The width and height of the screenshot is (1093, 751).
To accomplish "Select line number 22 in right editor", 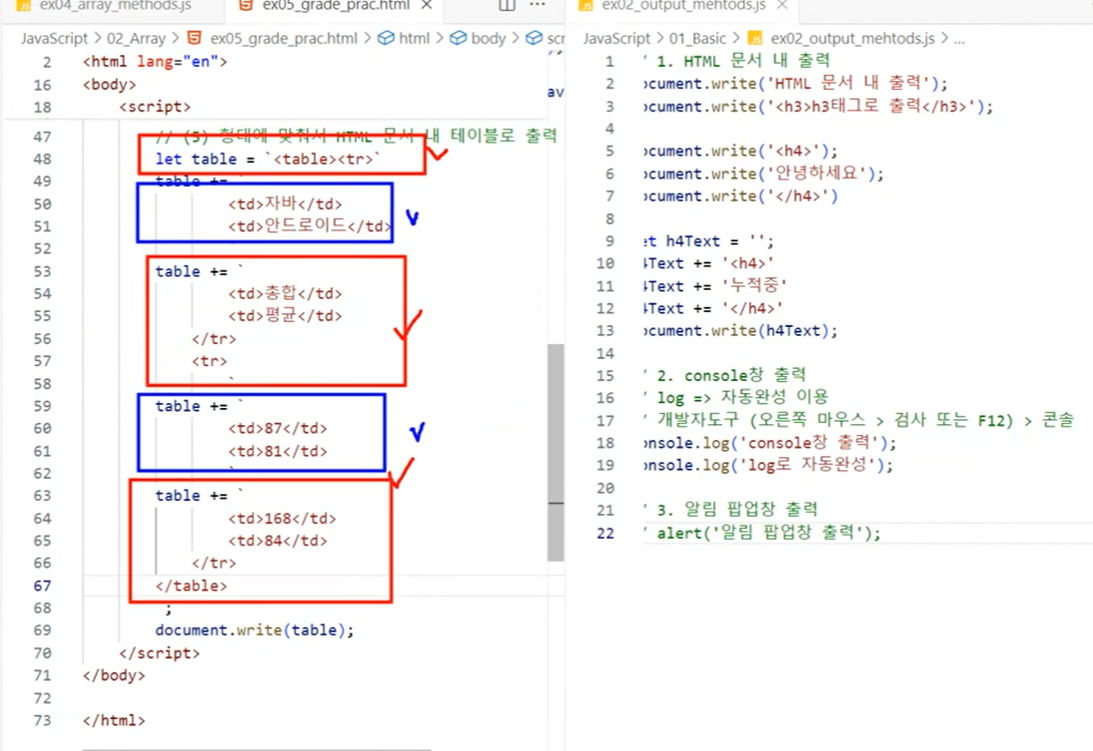I will [606, 533].
